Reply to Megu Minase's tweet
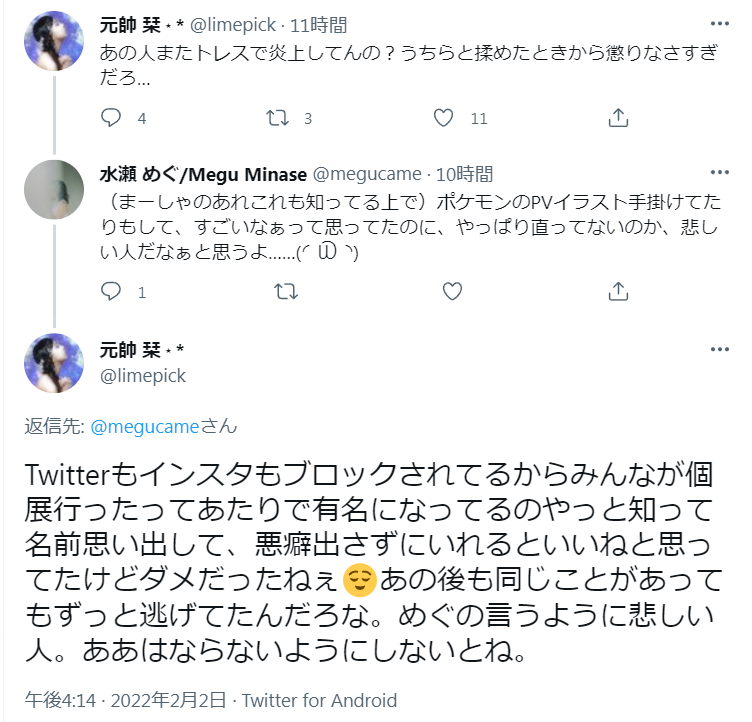Screen dimensions: 752x722 click(112, 292)
